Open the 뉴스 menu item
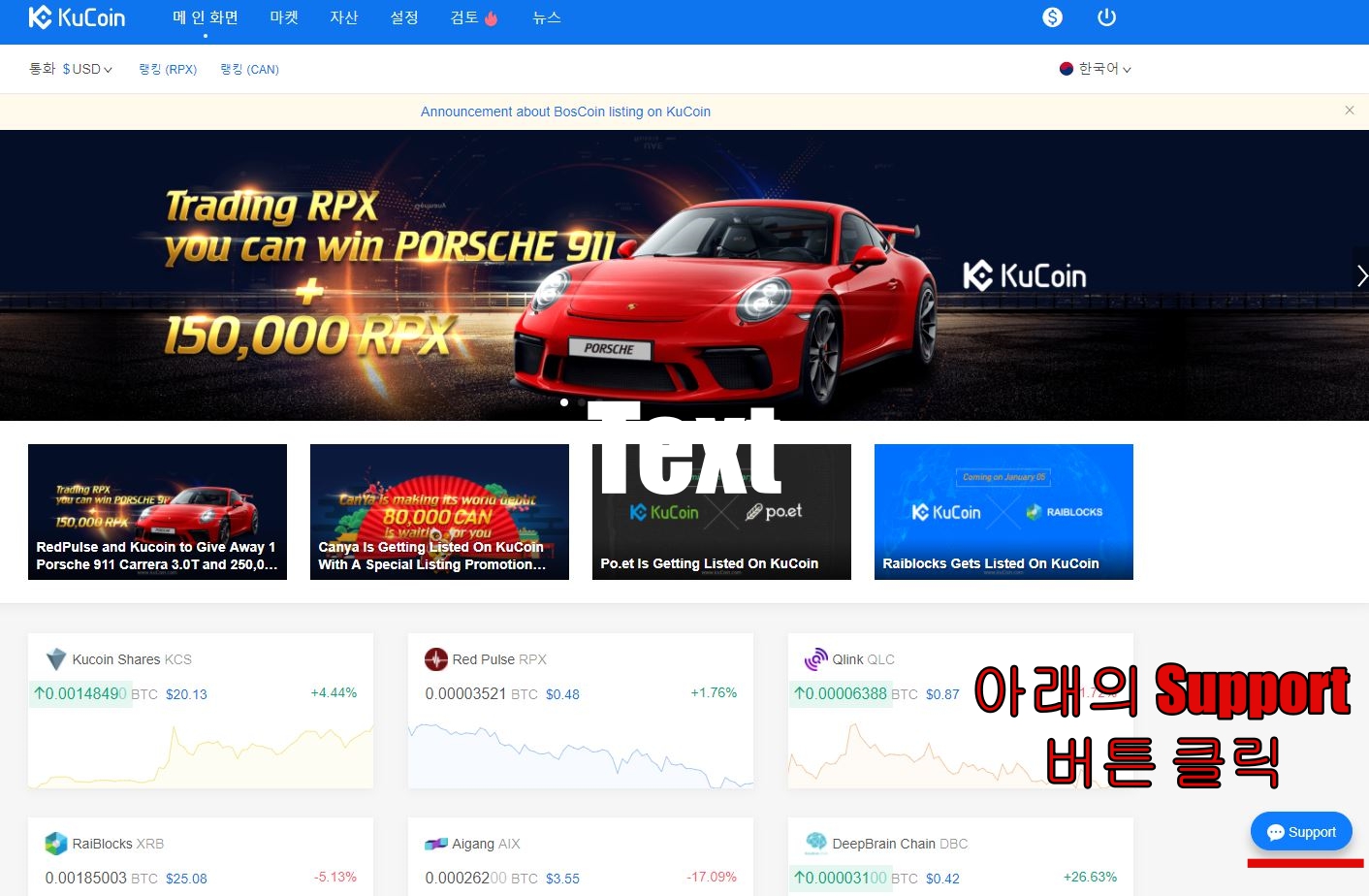This screenshot has width=1369, height=896. point(547,17)
